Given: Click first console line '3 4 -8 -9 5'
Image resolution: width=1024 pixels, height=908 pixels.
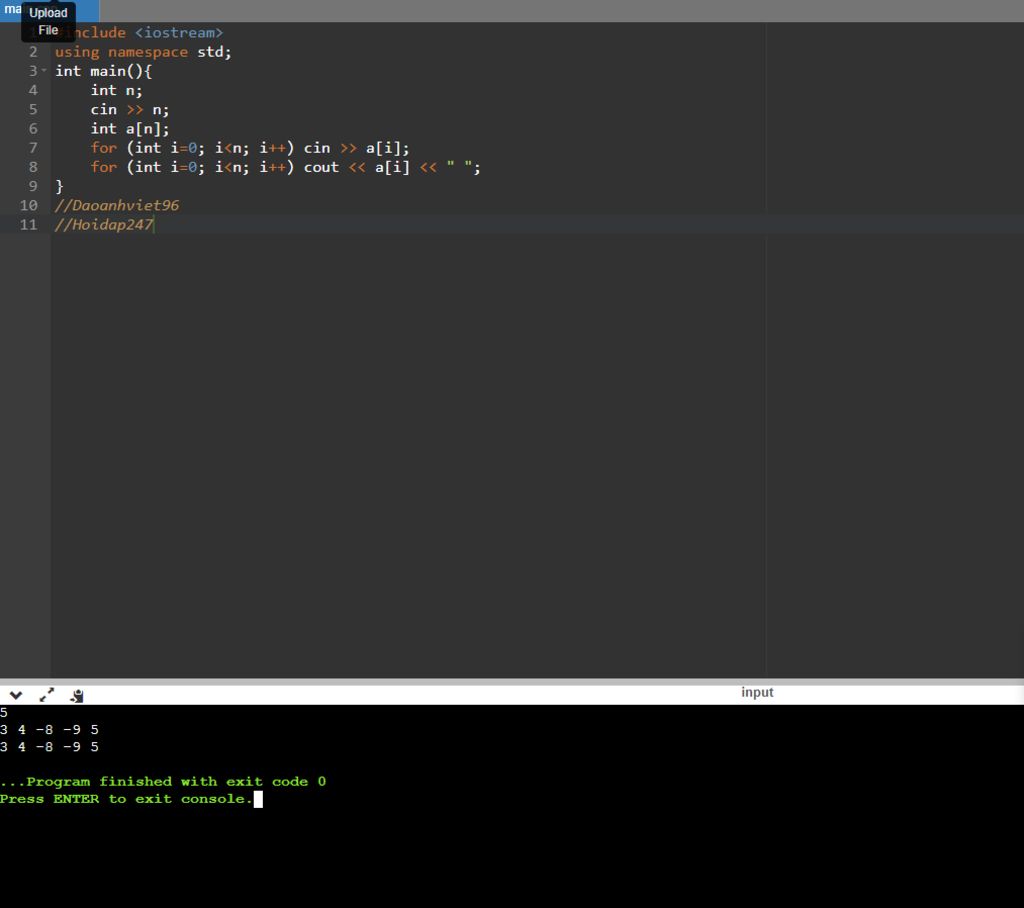Looking at the screenshot, I should [50, 730].
